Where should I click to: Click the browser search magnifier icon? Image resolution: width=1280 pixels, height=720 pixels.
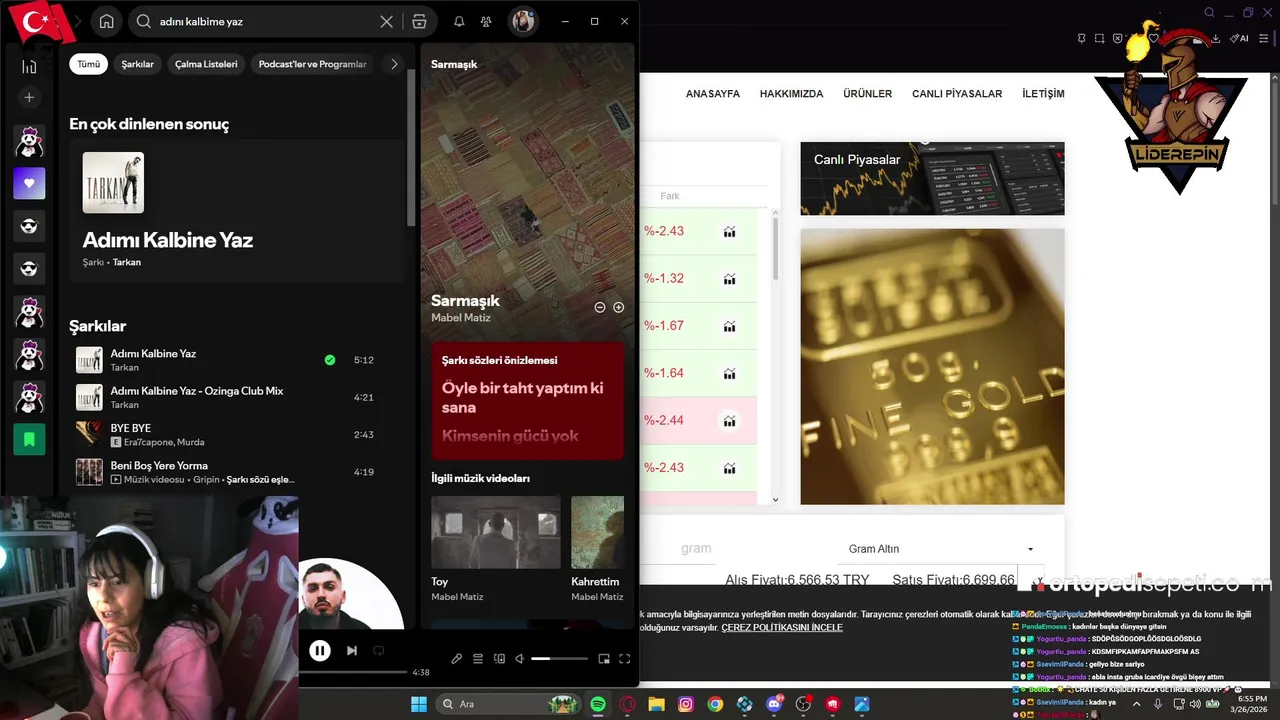[x=1210, y=13]
